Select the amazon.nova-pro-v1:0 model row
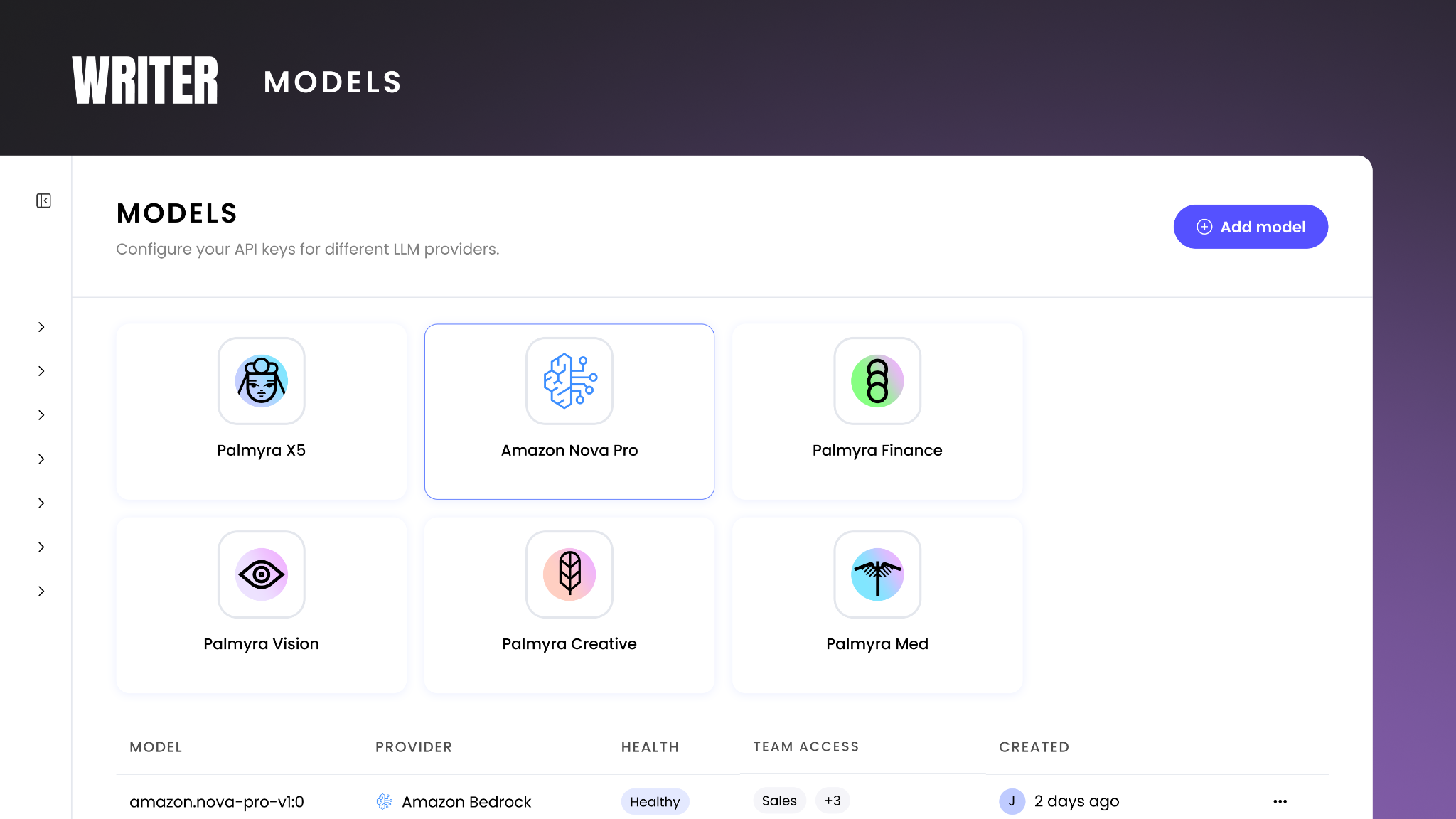Screen dimensions: 1456x819 pyautogui.click(x=217, y=801)
